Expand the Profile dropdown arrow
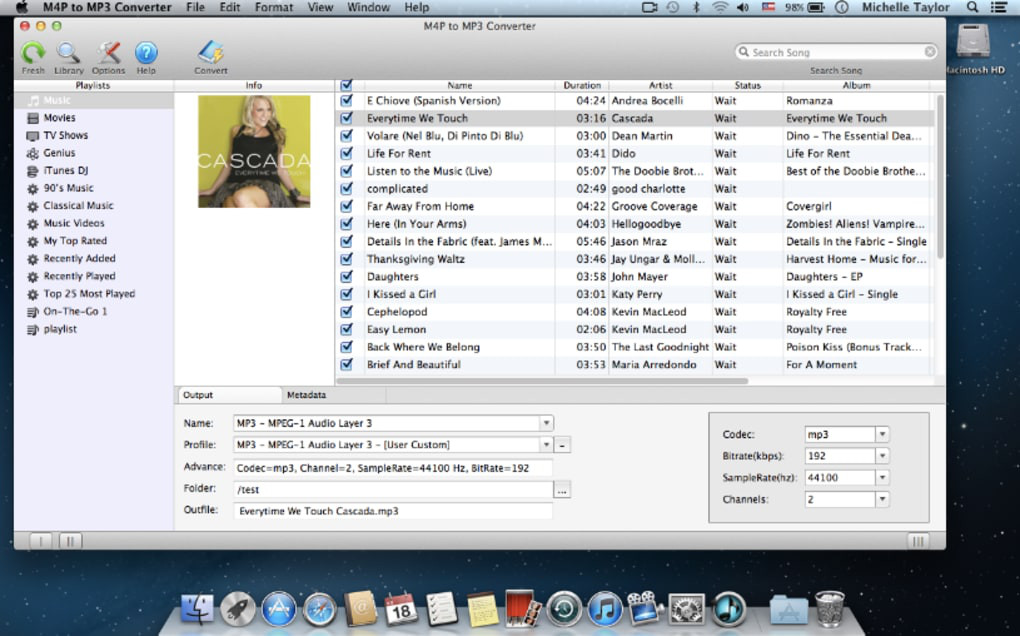Viewport: 1020px width, 636px height. tap(546, 445)
